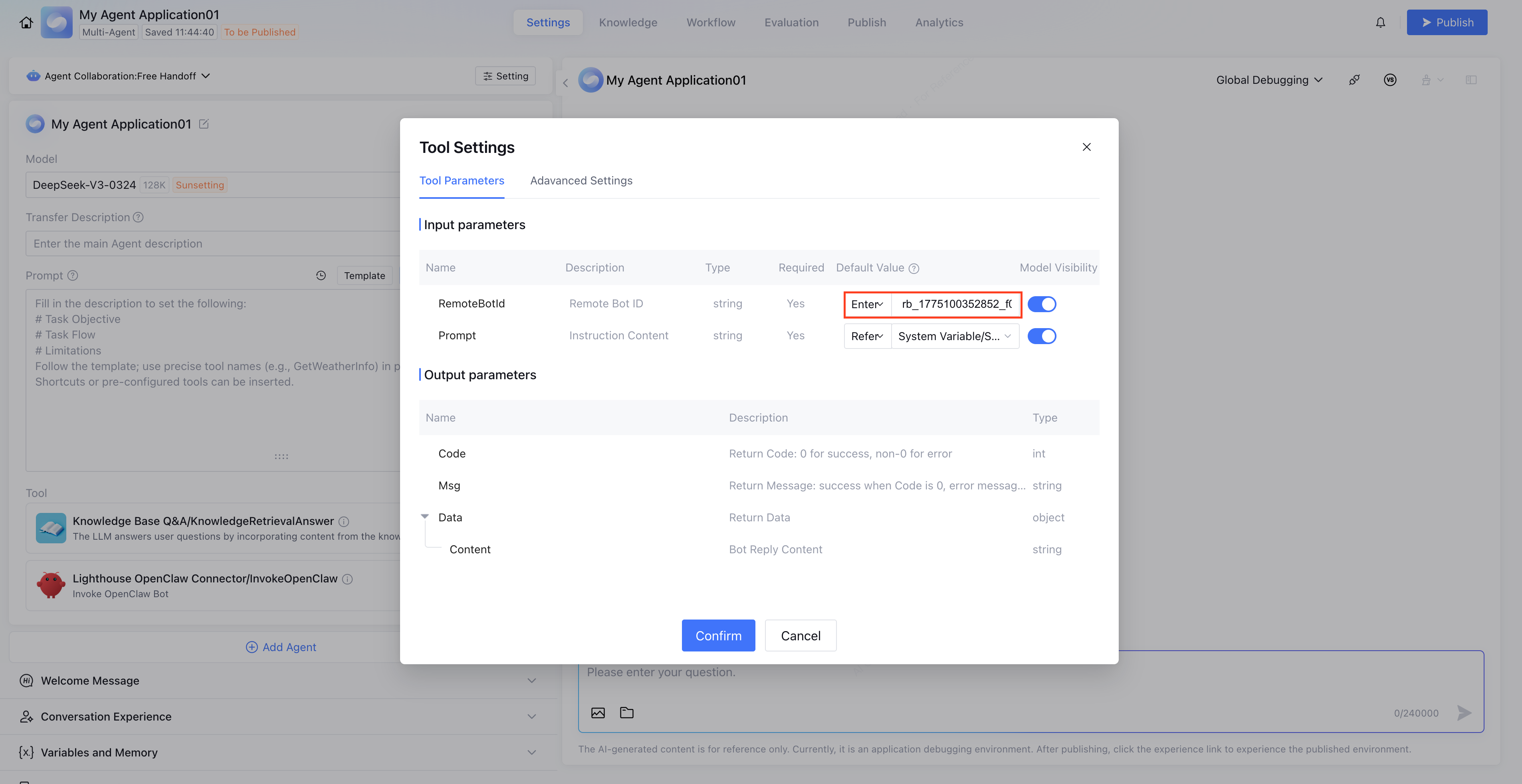Expand the Welcome Message section
The height and width of the screenshot is (784, 1522).
pyautogui.click(x=531, y=681)
